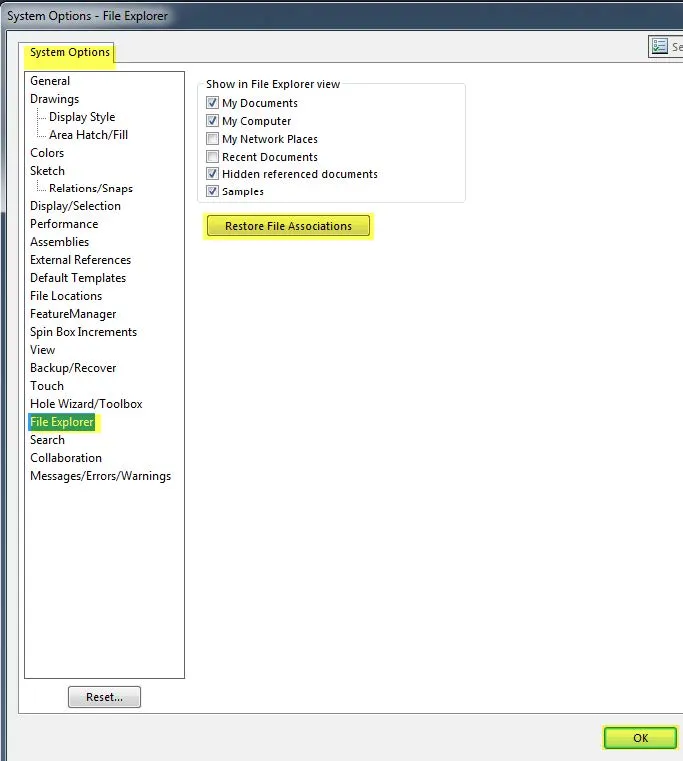The width and height of the screenshot is (683, 761).
Task: Open the Search options category
Action: [x=48, y=440]
